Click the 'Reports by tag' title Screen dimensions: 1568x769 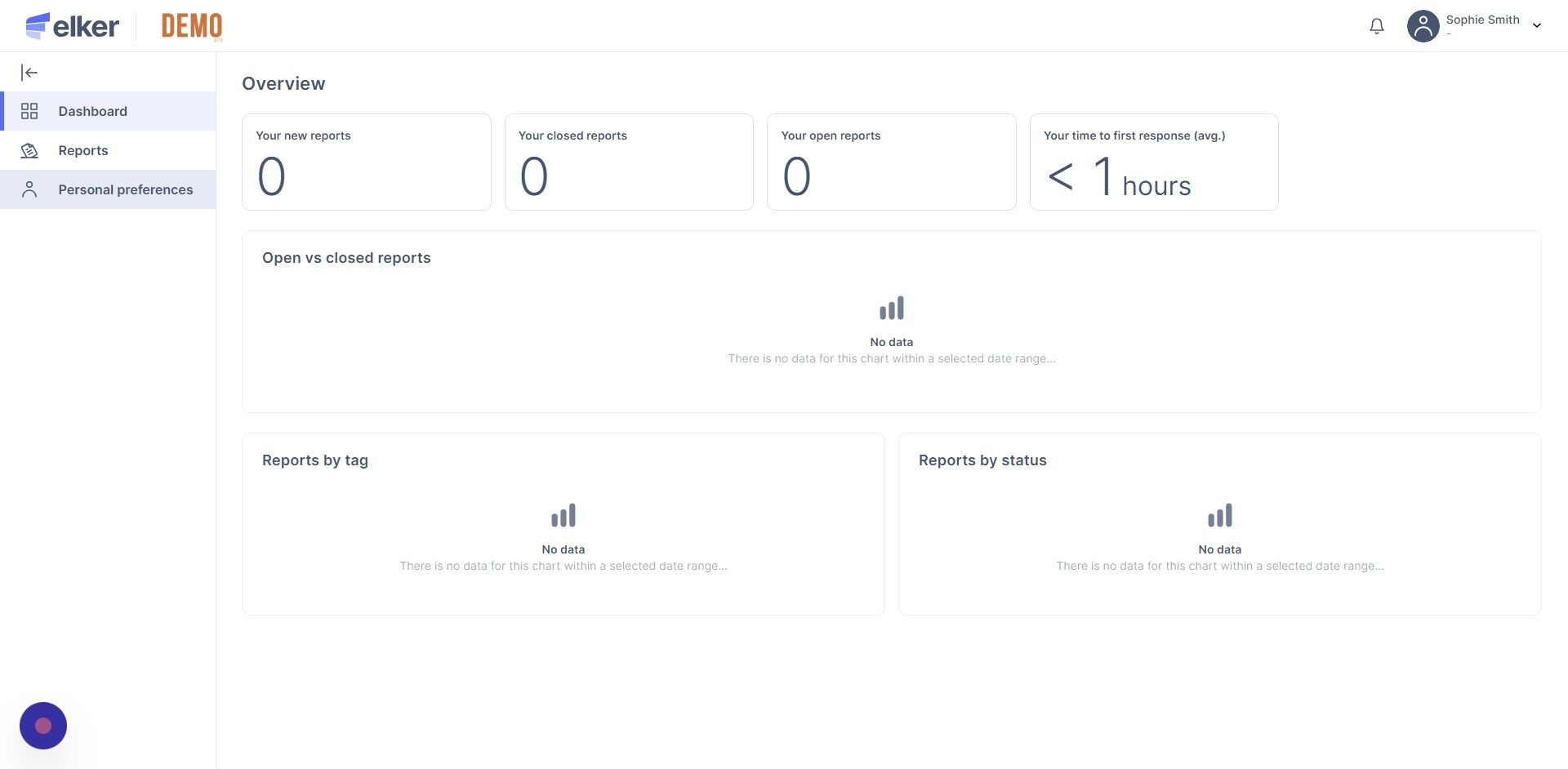pyautogui.click(x=315, y=460)
